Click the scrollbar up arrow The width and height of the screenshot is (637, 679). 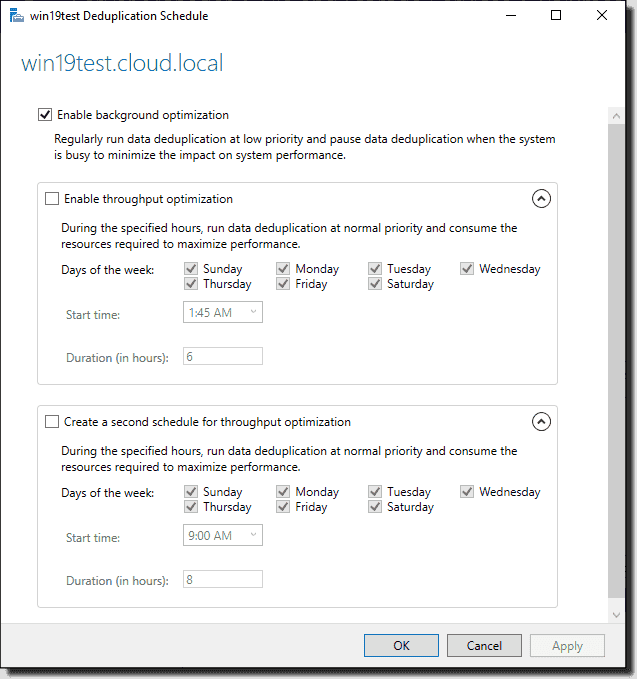pos(616,116)
